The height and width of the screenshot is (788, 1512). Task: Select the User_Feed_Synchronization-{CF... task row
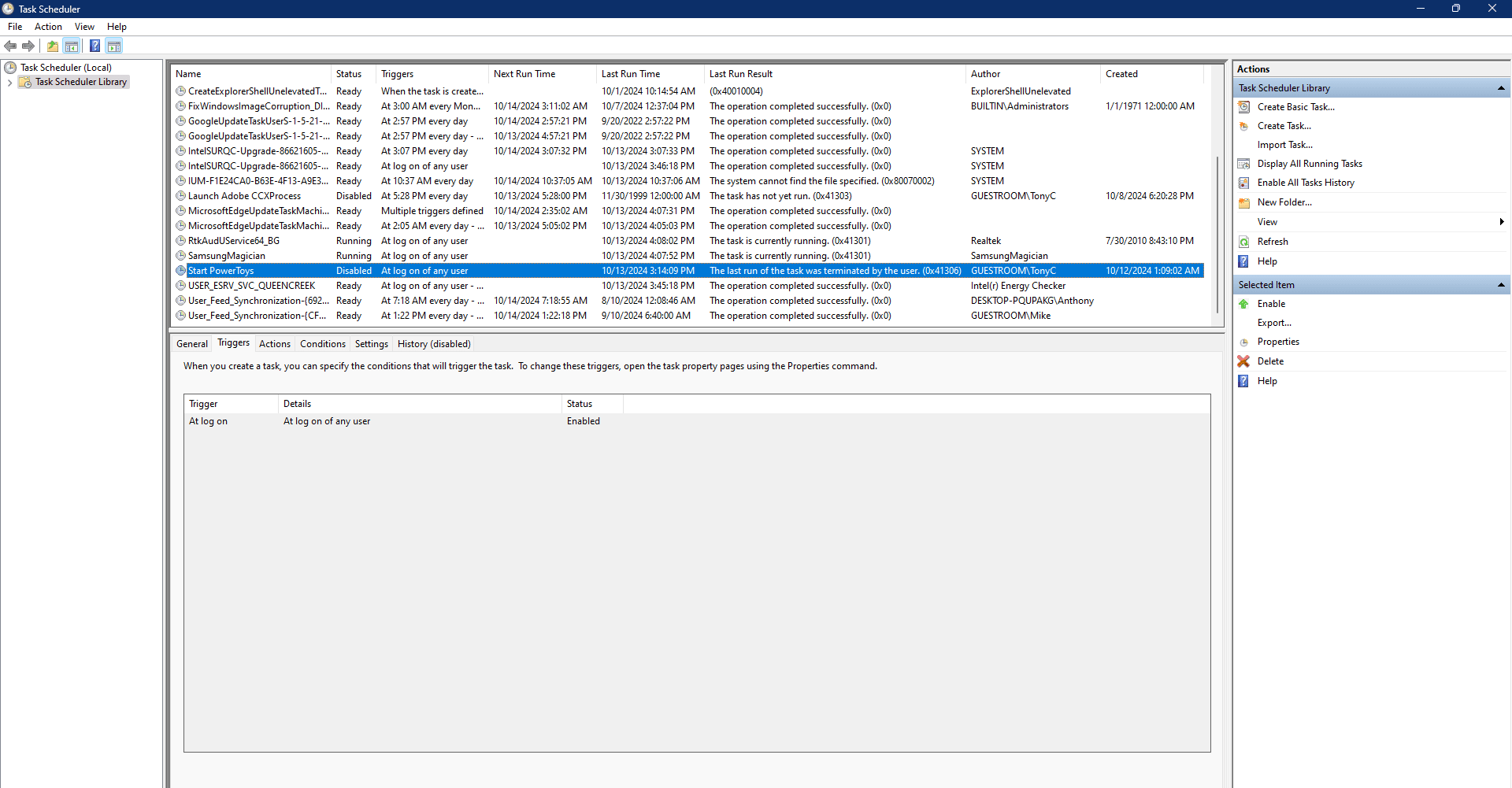coord(687,316)
